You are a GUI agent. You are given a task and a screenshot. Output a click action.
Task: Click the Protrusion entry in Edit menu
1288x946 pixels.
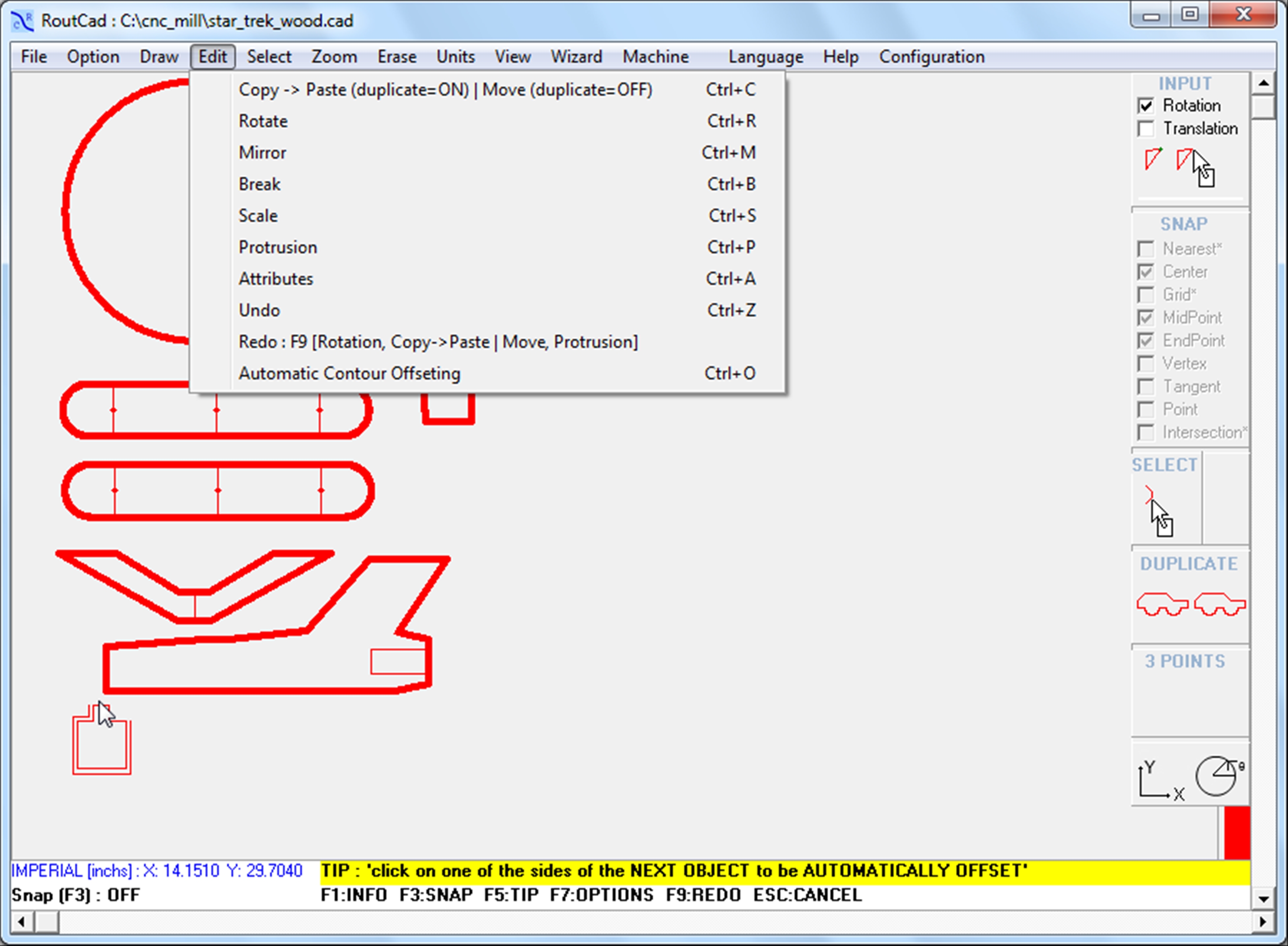click(278, 247)
